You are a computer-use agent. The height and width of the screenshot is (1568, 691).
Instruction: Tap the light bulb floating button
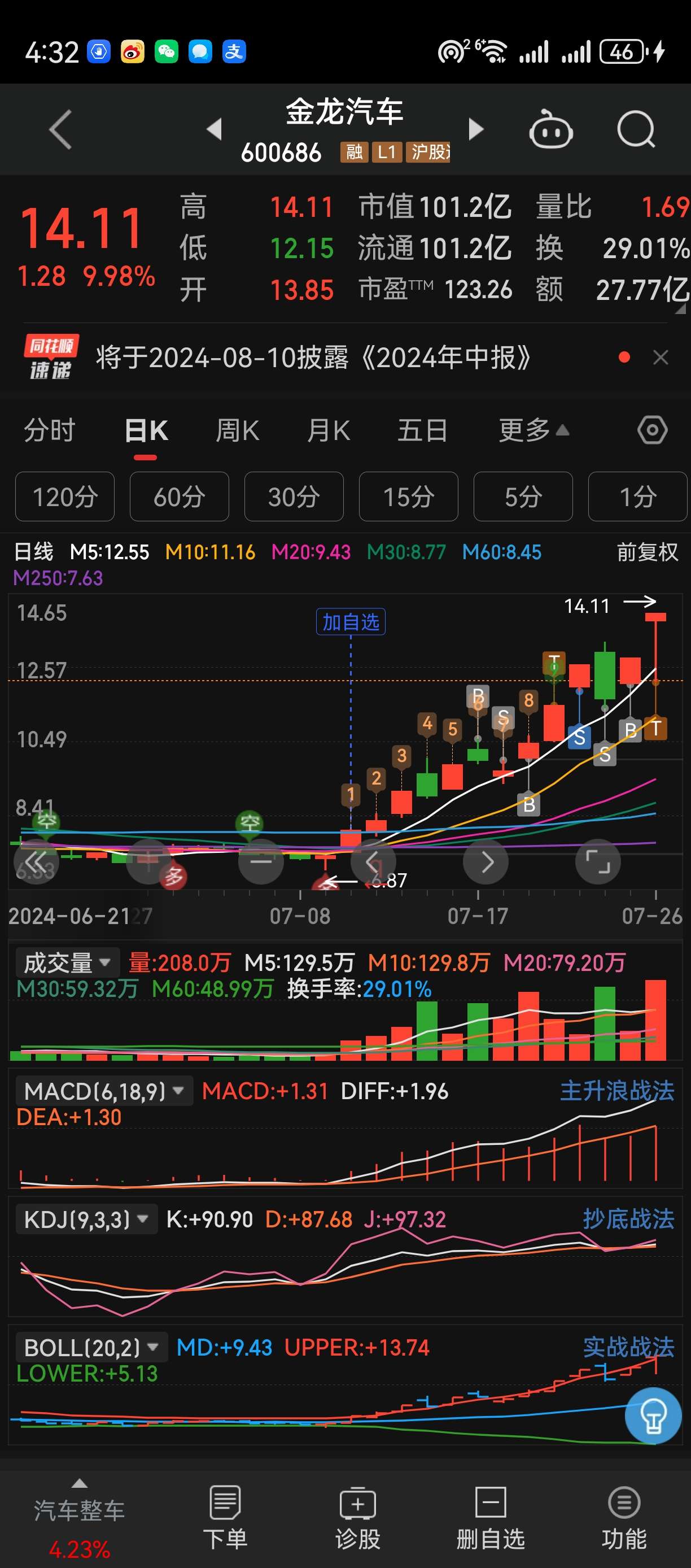pyautogui.click(x=653, y=1416)
